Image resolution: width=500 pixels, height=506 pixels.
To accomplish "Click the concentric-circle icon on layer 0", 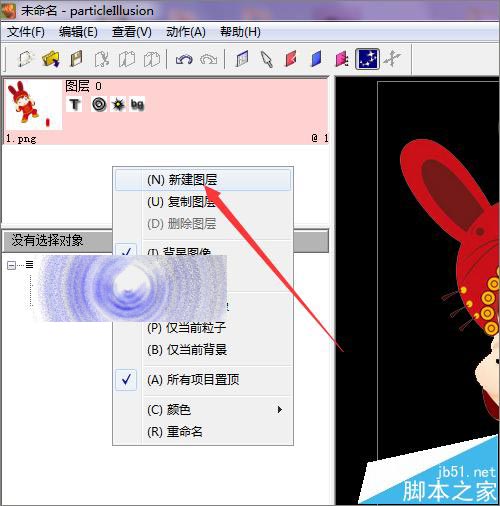I will 99,104.
